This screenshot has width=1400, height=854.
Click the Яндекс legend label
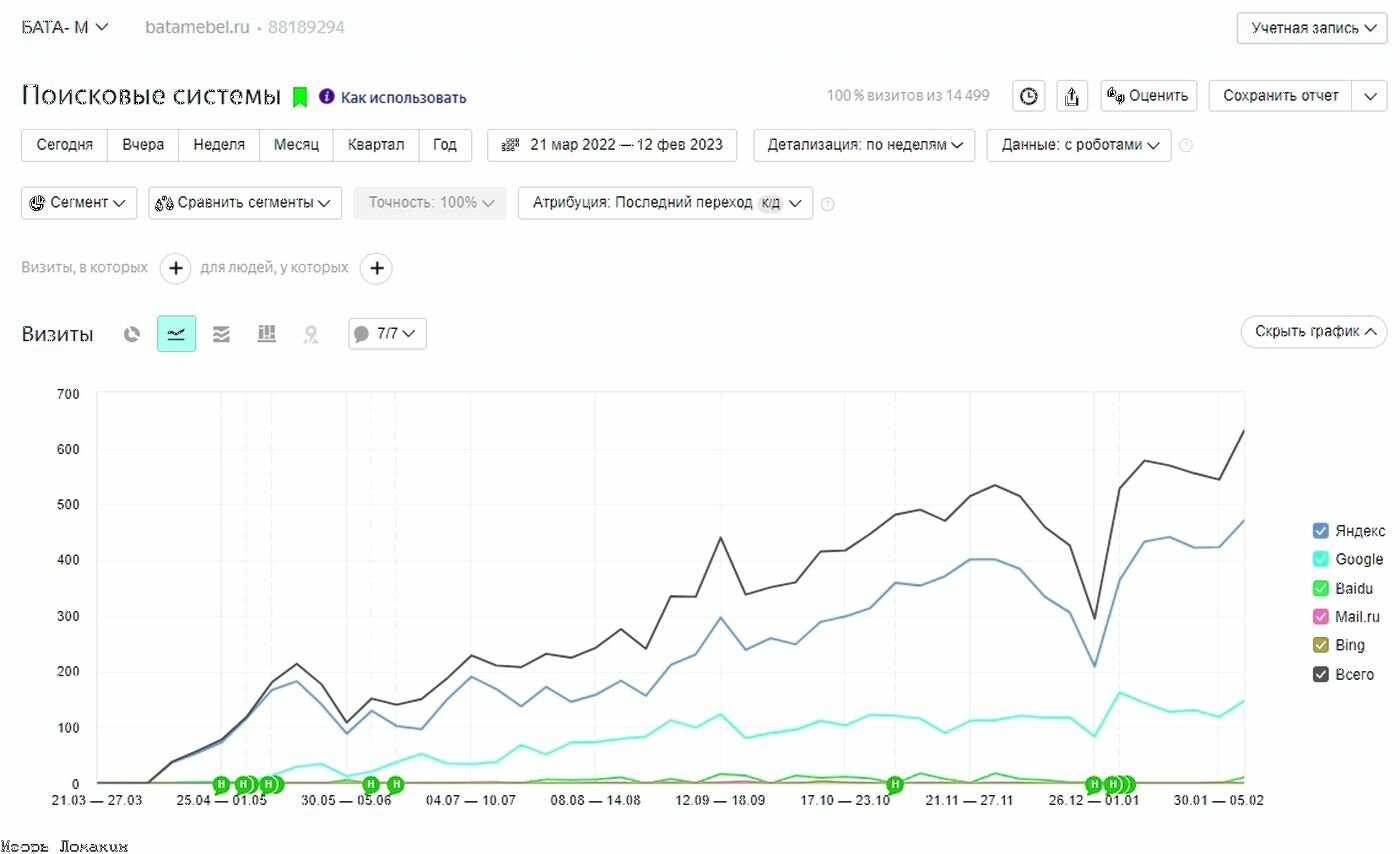[x=1360, y=531]
